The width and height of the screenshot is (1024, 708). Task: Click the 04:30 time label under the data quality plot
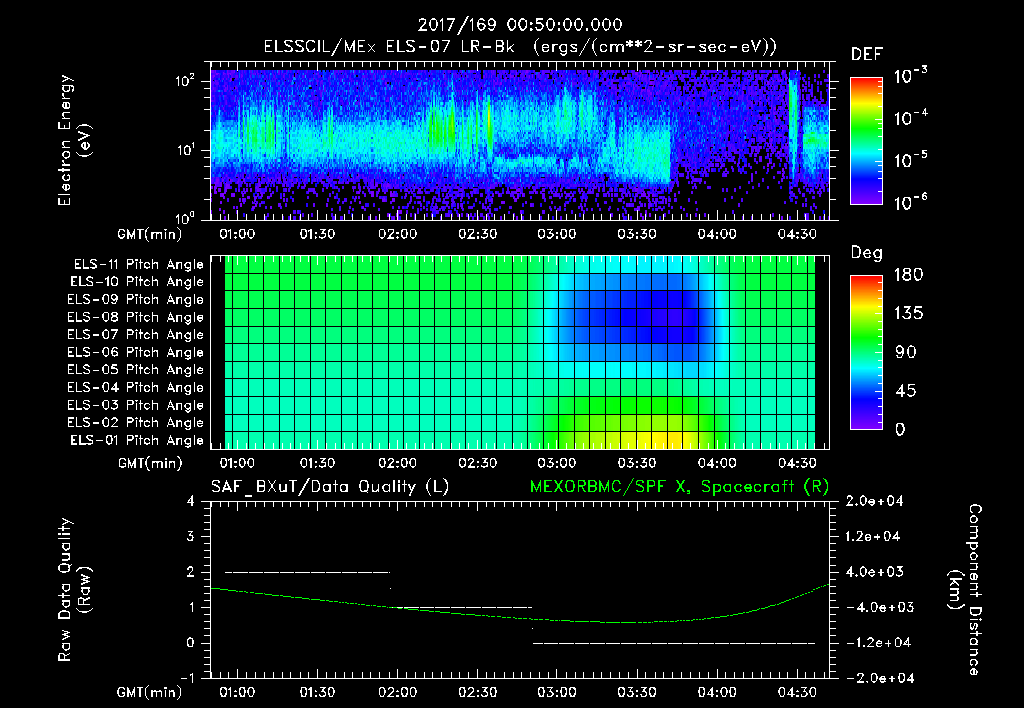pyautogui.click(x=797, y=692)
